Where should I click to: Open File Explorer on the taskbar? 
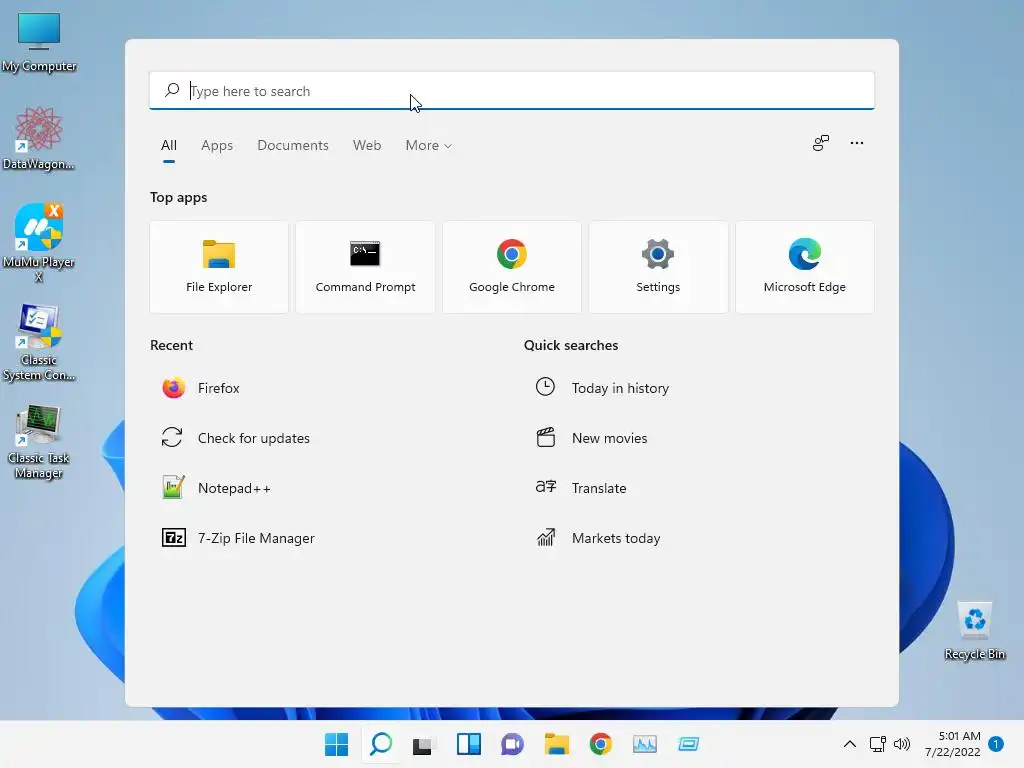556,744
